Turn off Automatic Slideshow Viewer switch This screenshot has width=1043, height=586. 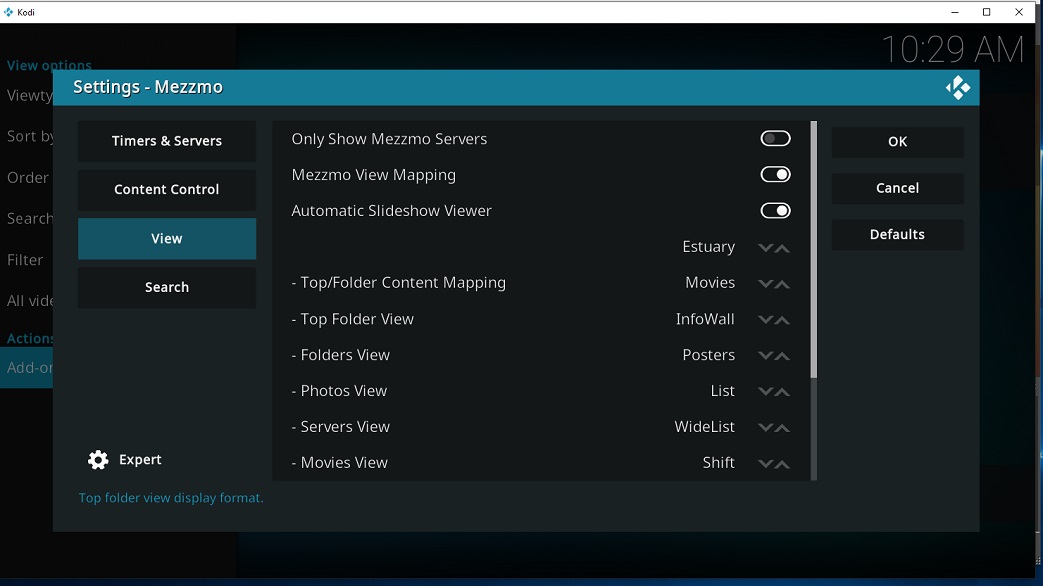[x=775, y=210]
